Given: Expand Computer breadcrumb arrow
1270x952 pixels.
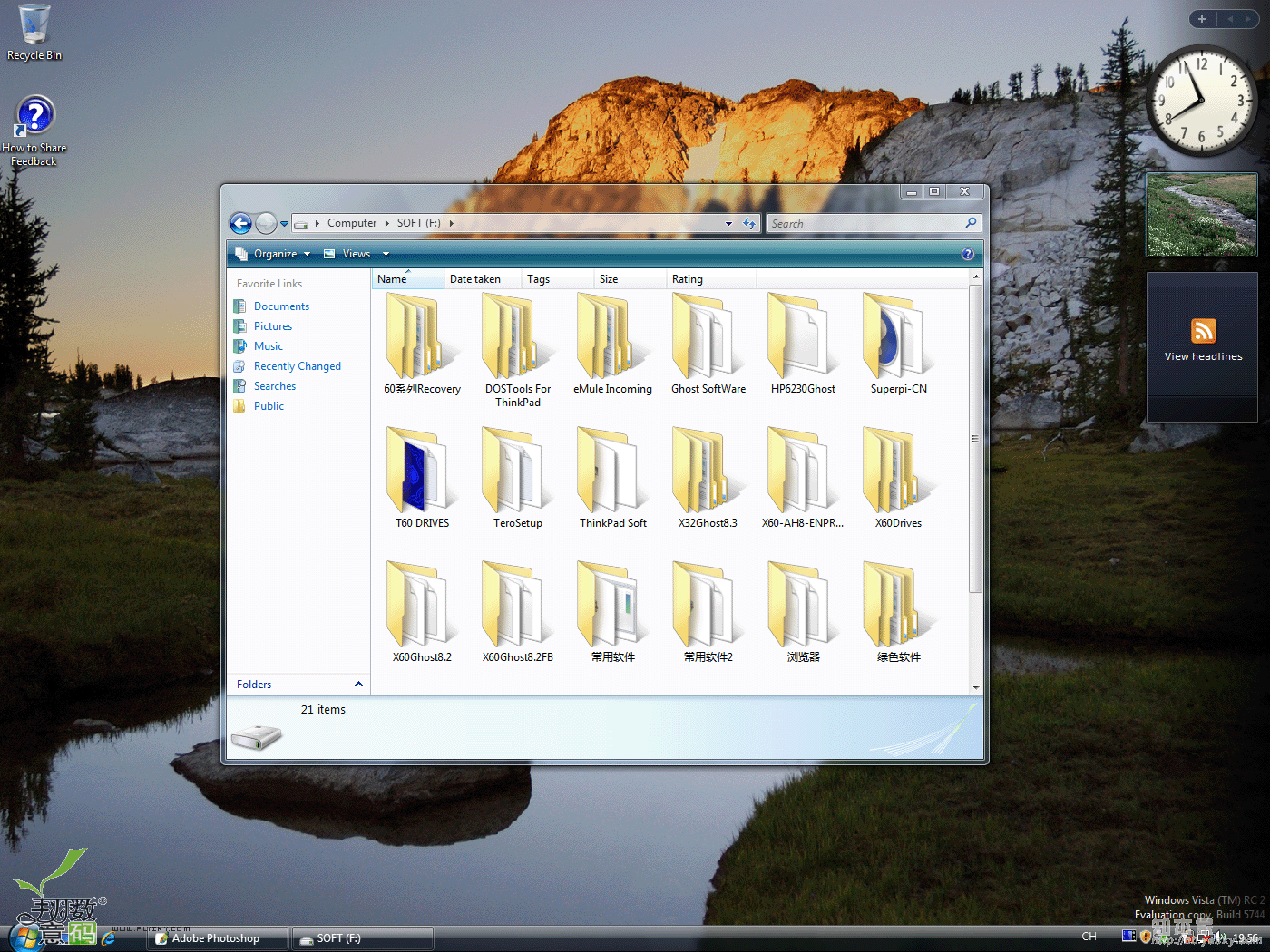Looking at the screenshot, I should (386, 223).
